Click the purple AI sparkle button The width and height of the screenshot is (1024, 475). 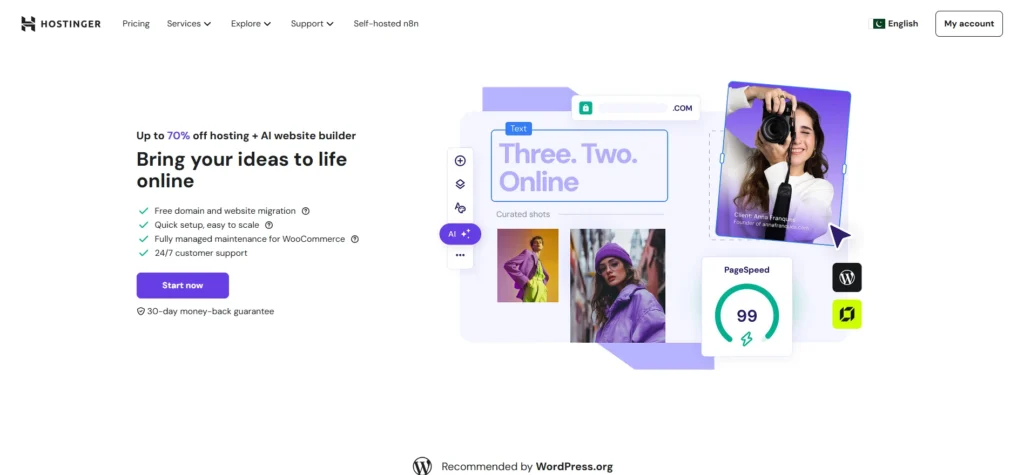pos(460,234)
